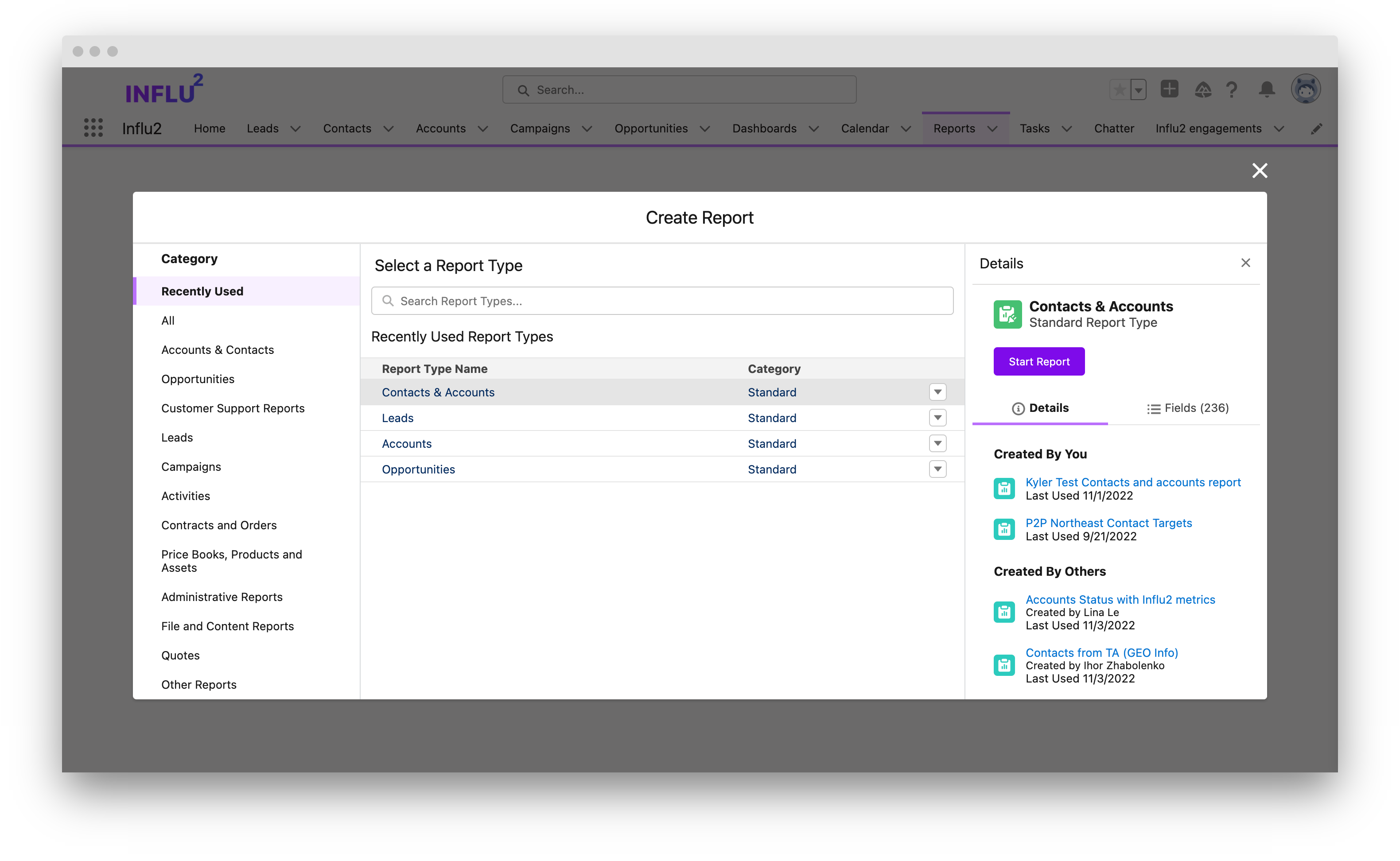Expand actions dropdown for Opportunities row
Viewport: 1400px width, 861px height.
(x=937, y=469)
